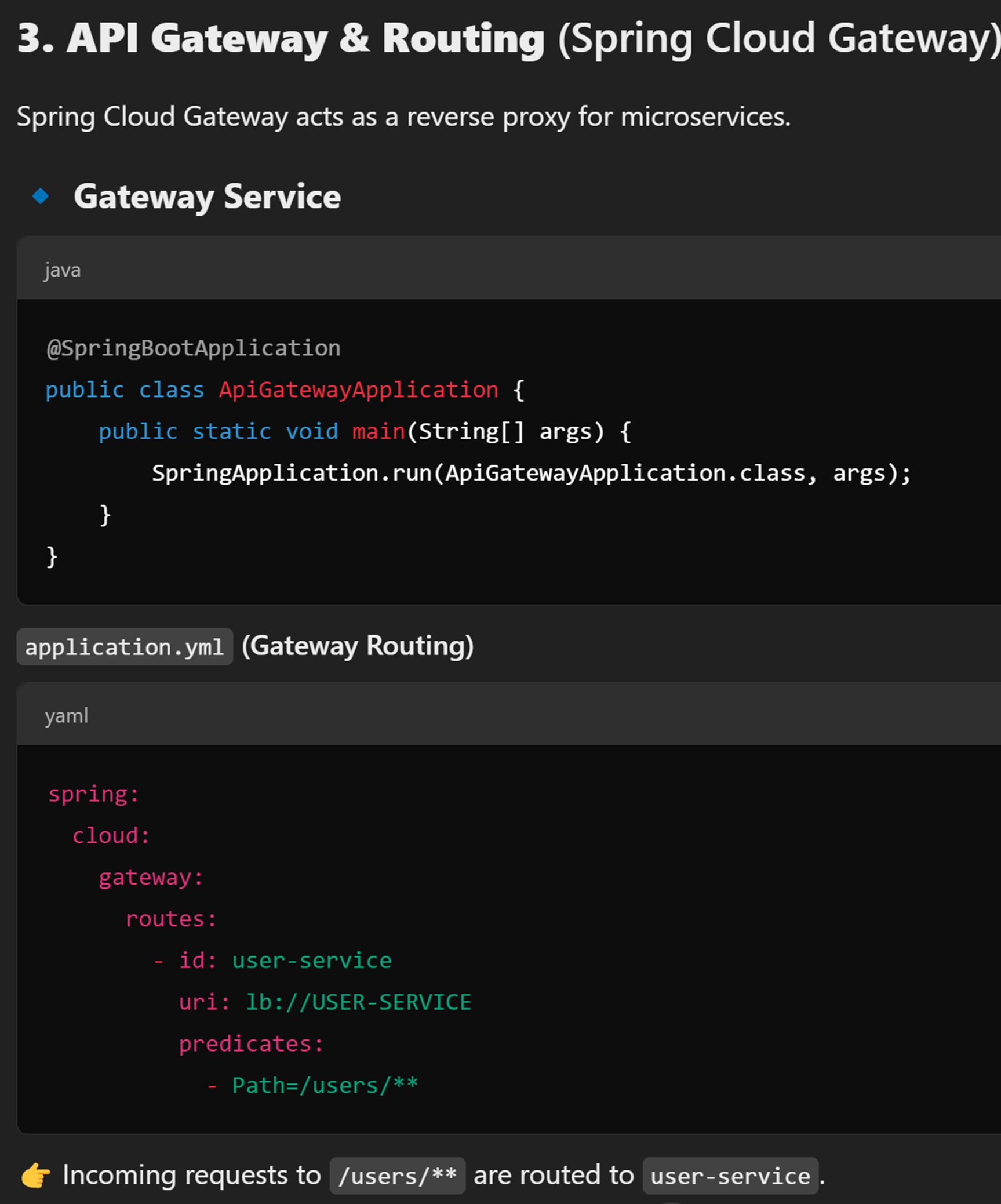Viewport: 1001px width, 1204px height.
Task: Click the "Path=/users/**" predicate value
Action: coord(325,1086)
